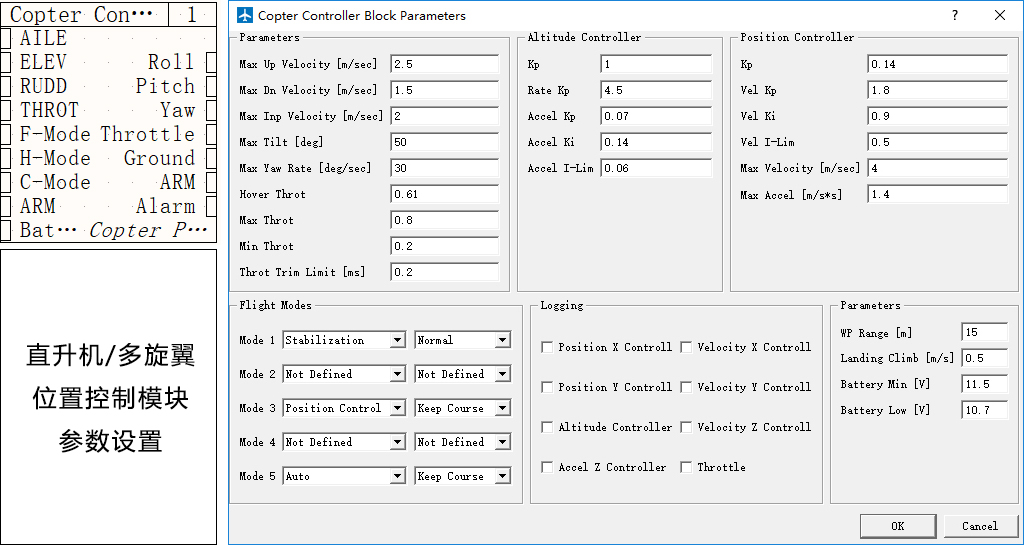Image resolution: width=1024 pixels, height=545 pixels.
Task: Toggle Velocity Z Controller logging checkbox
Action: click(686, 427)
